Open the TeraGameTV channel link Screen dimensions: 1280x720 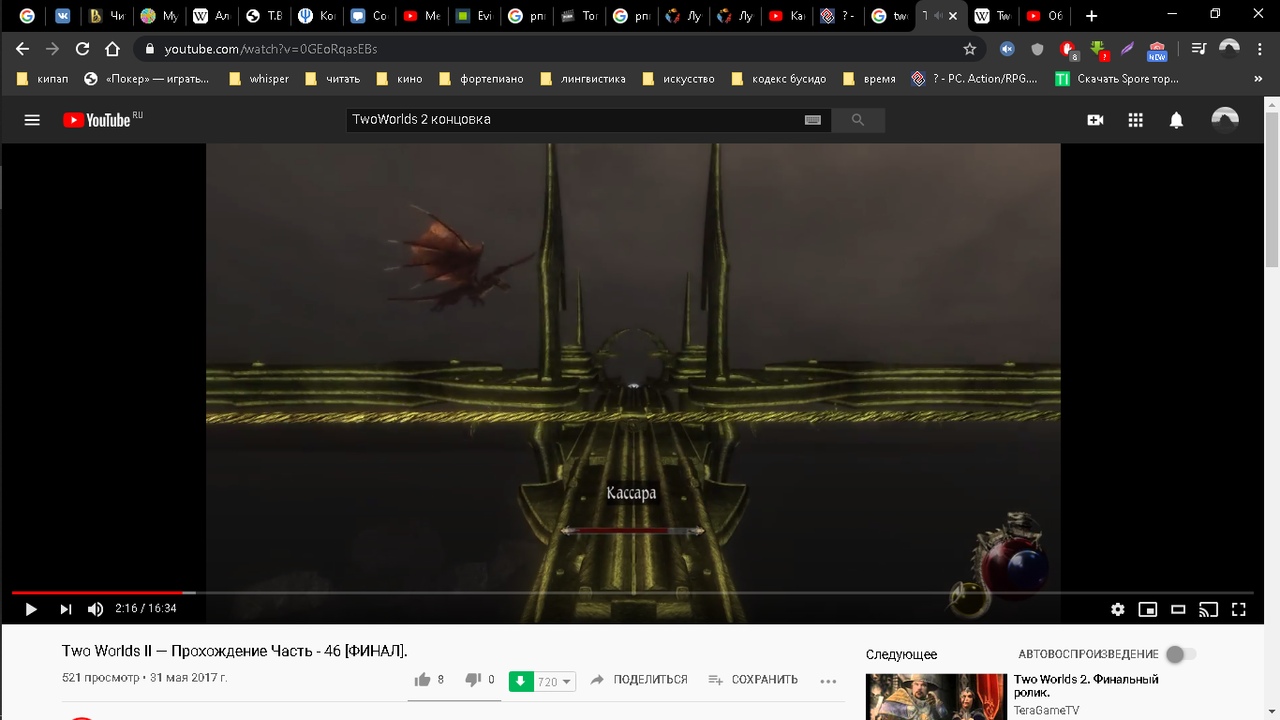pos(1046,710)
